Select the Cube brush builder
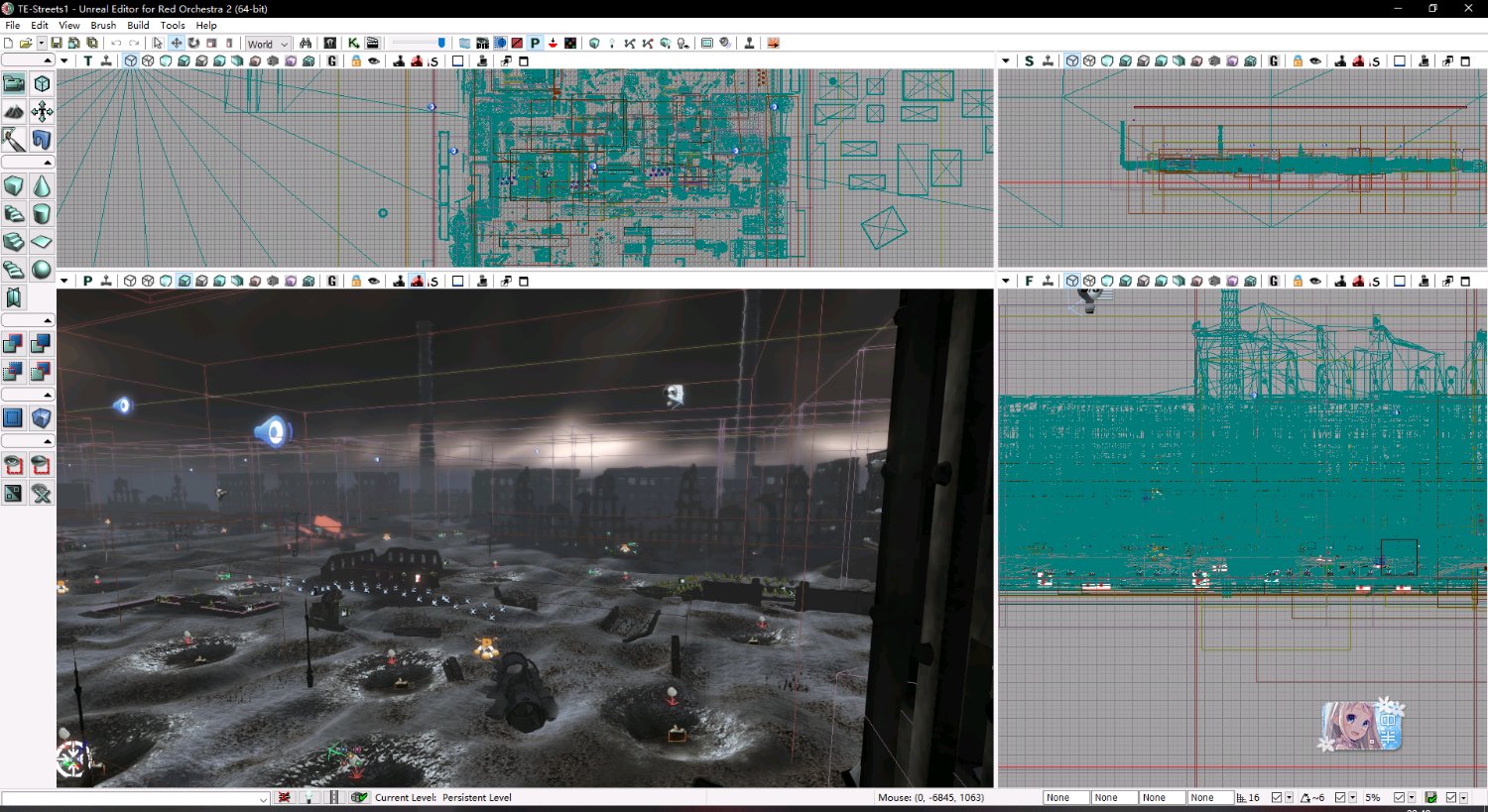Viewport: 1488px width, 812px height. pos(14,186)
